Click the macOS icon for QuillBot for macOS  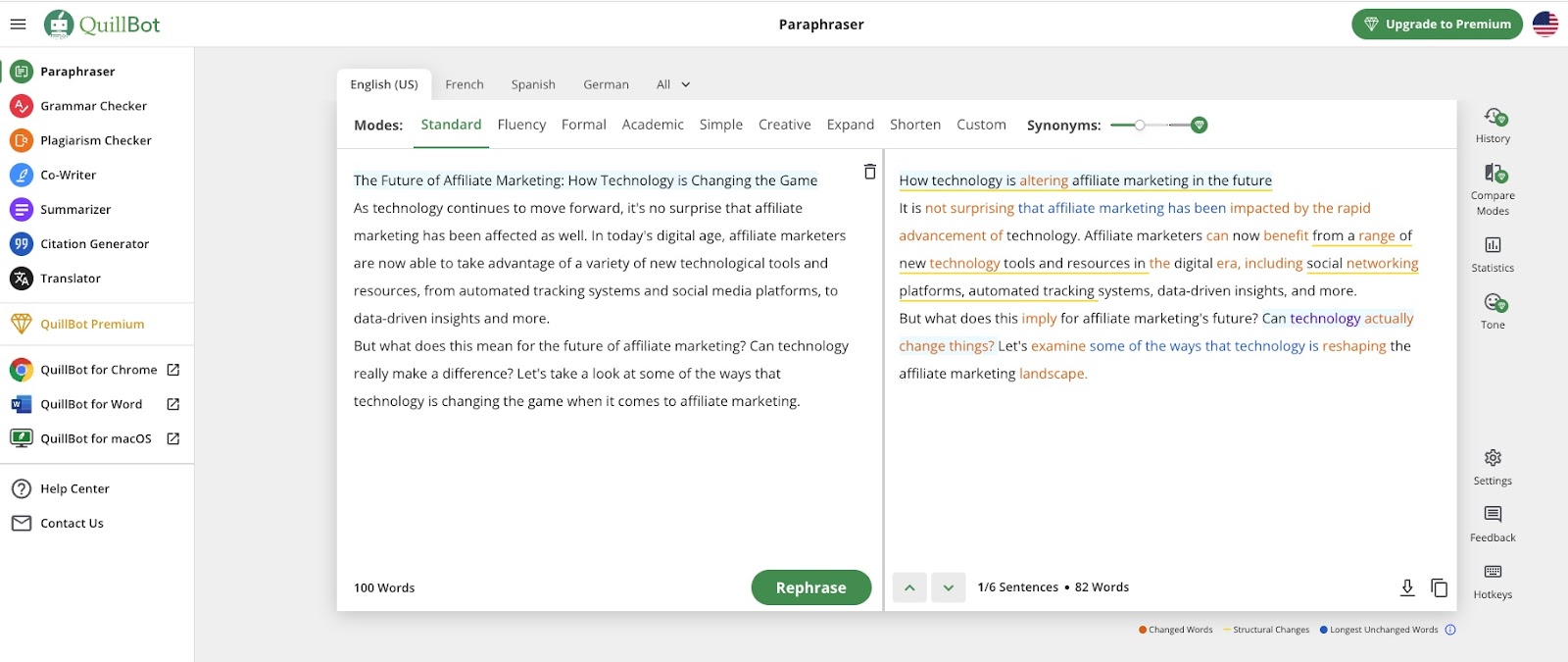(22, 438)
